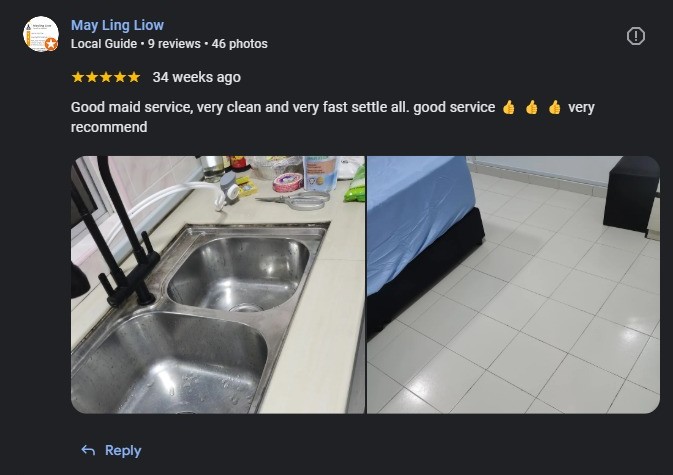Image resolution: width=673 pixels, height=475 pixels.
Task: Open the bedroom tiled floor photo
Action: pos(513,284)
